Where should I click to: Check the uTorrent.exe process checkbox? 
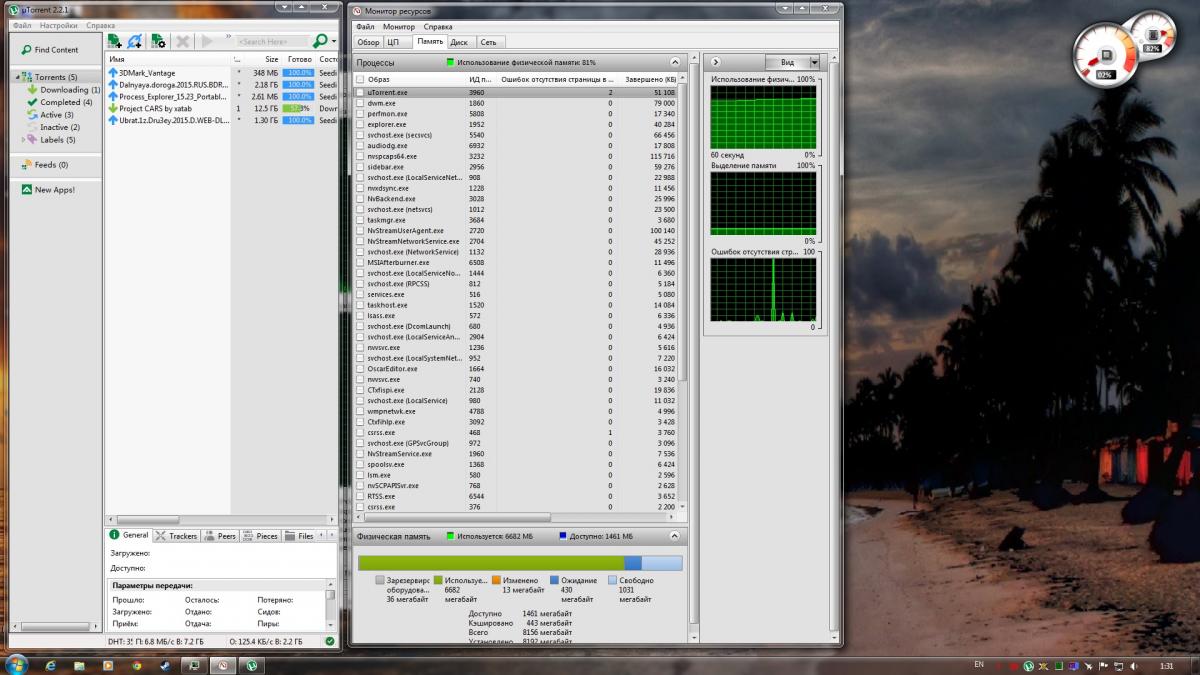(360, 92)
